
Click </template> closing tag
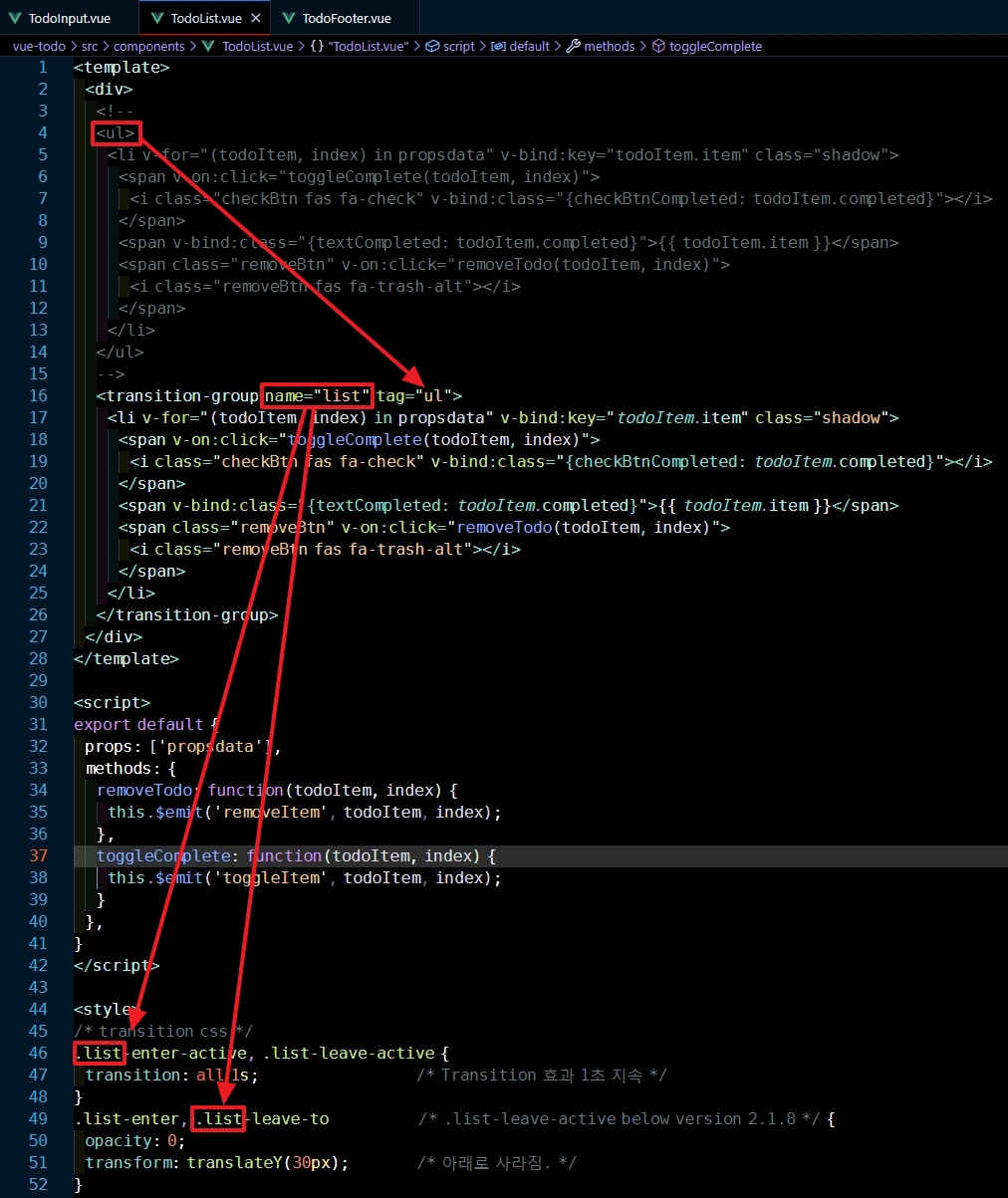pyautogui.click(x=126, y=658)
